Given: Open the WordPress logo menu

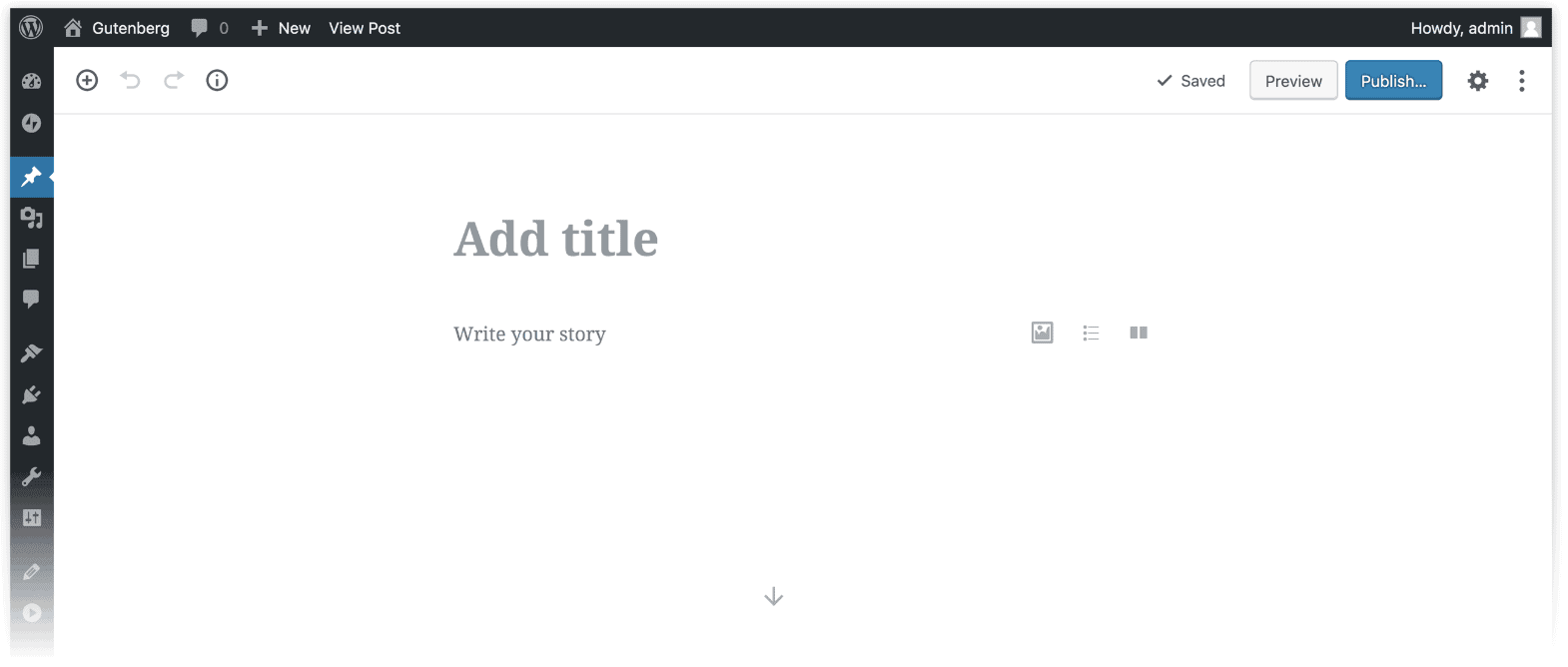Looking at the screenshot, I should click(x=31, y=28).
